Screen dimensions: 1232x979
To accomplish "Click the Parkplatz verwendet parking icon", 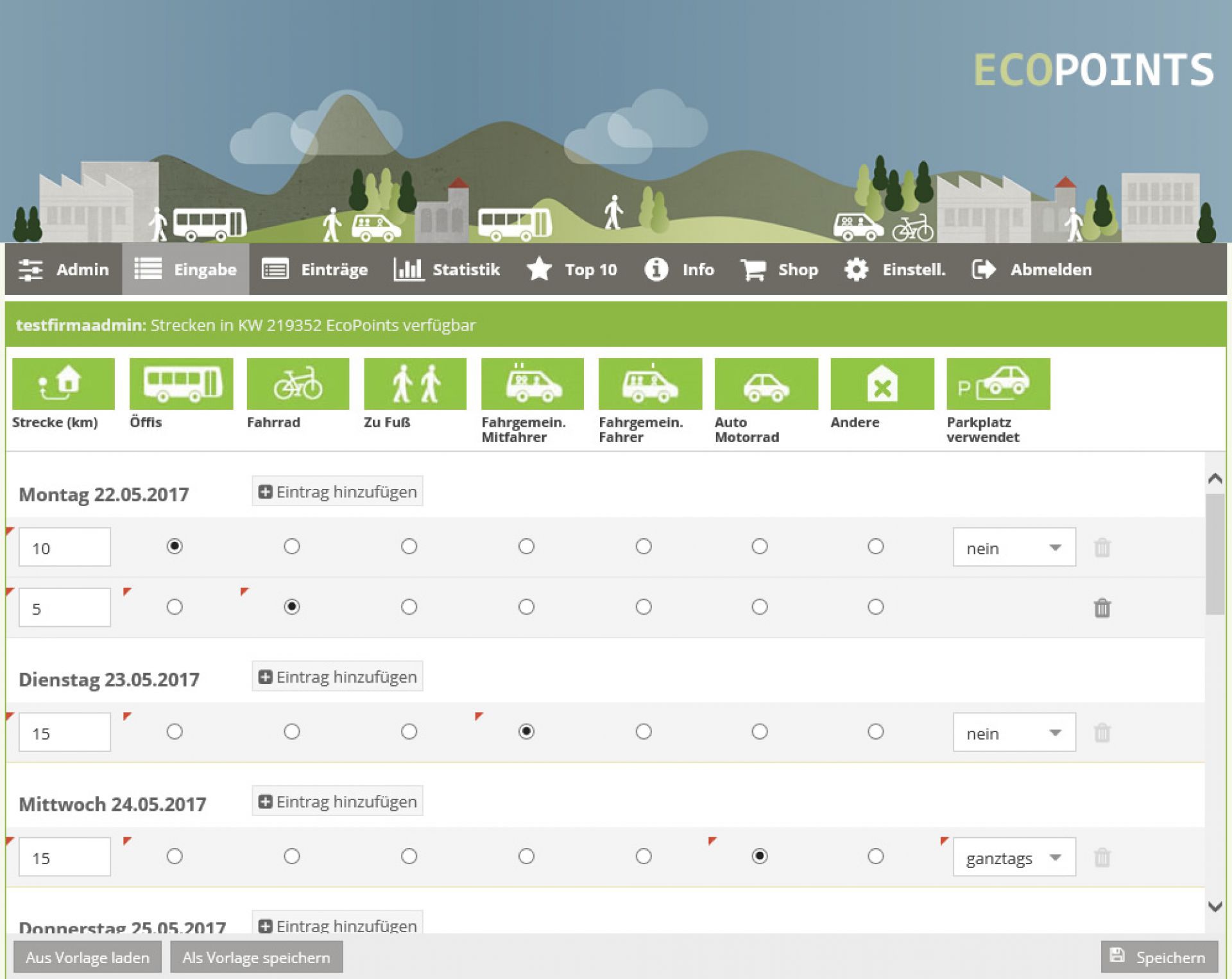I will pyautogui.click(x=998, y=384).
